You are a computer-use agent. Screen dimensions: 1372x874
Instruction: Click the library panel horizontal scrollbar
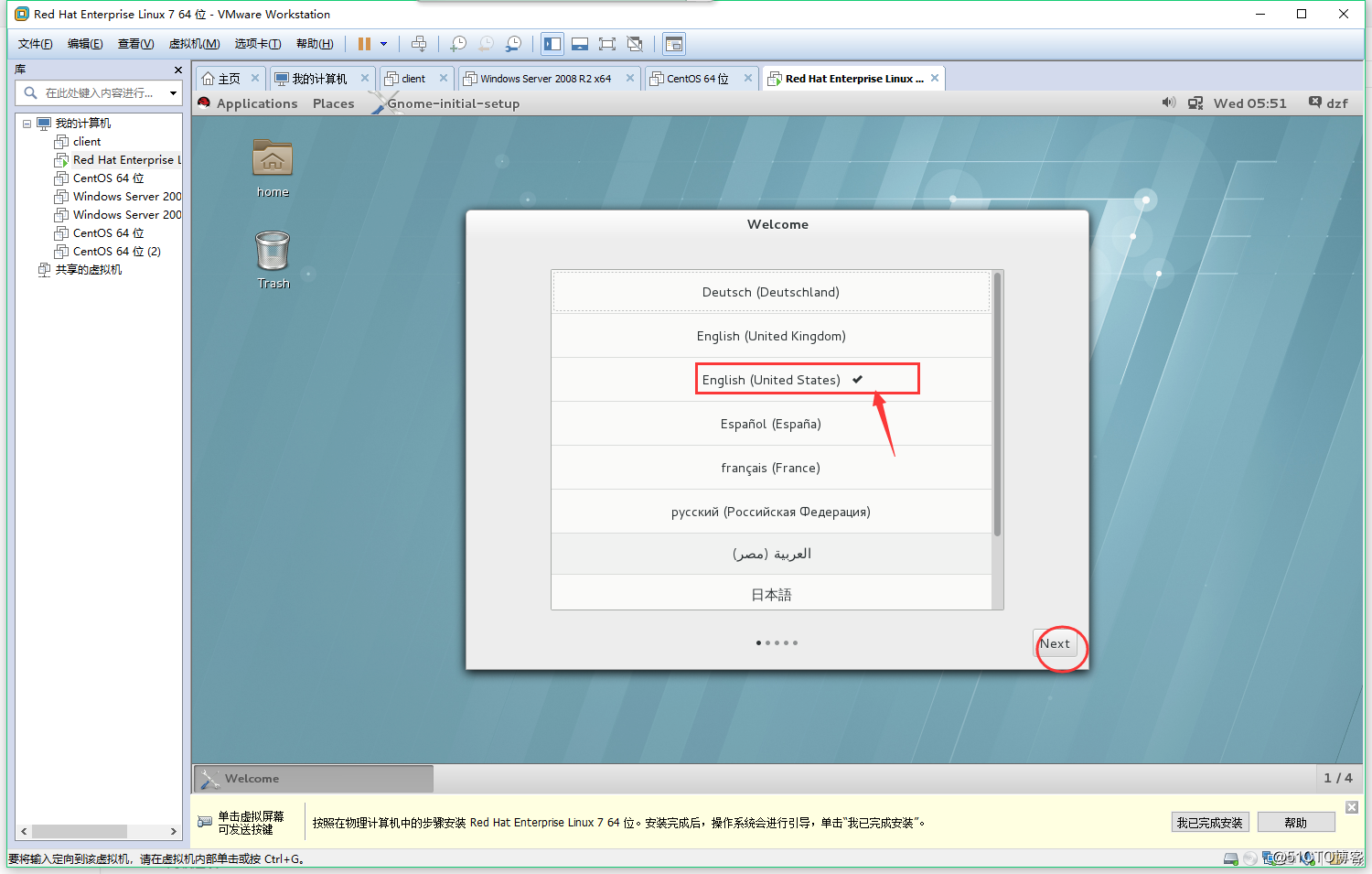[x=80, y=831]
